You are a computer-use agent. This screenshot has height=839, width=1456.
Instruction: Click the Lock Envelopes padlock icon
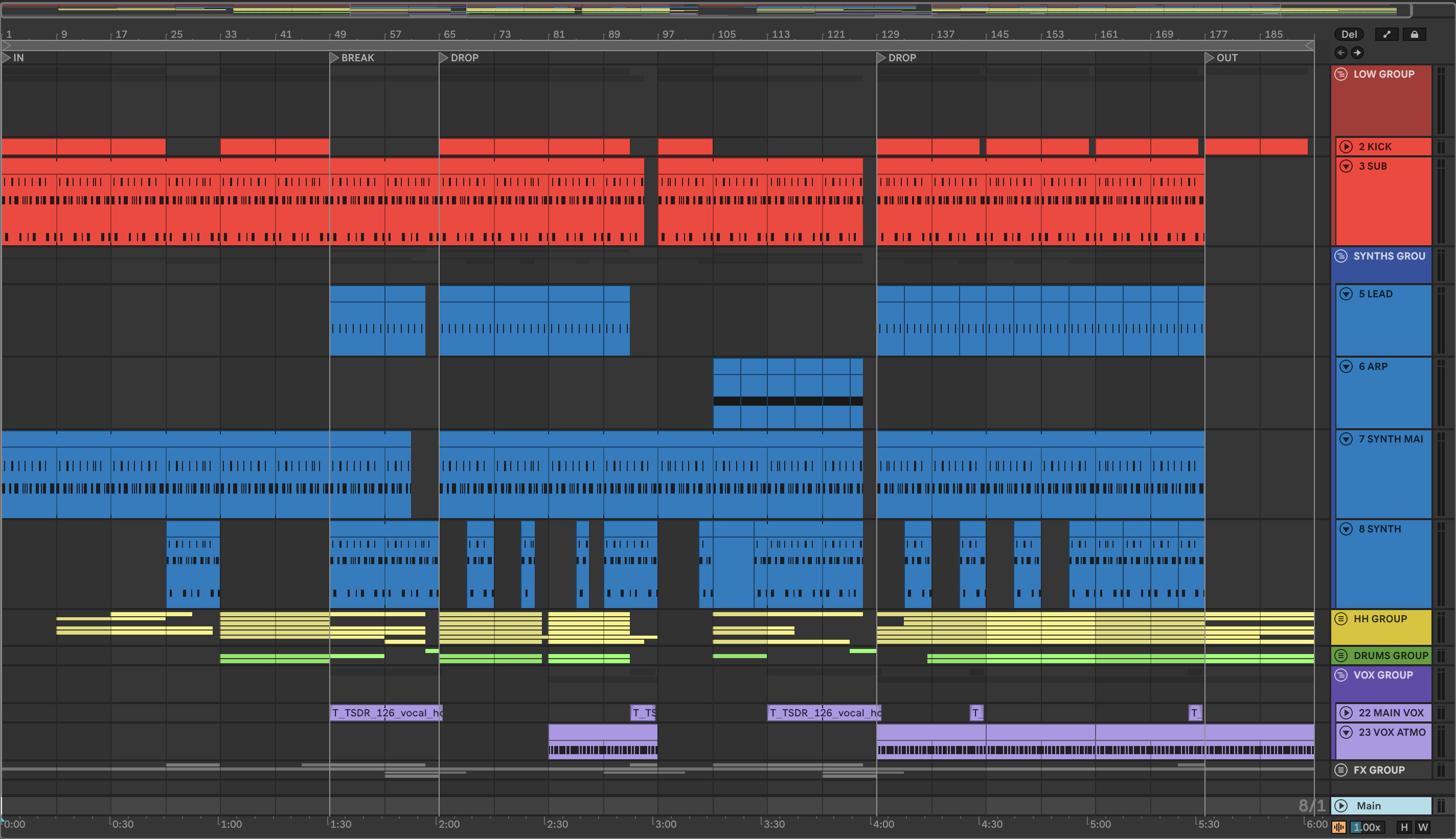click(x=1414, y=35)
